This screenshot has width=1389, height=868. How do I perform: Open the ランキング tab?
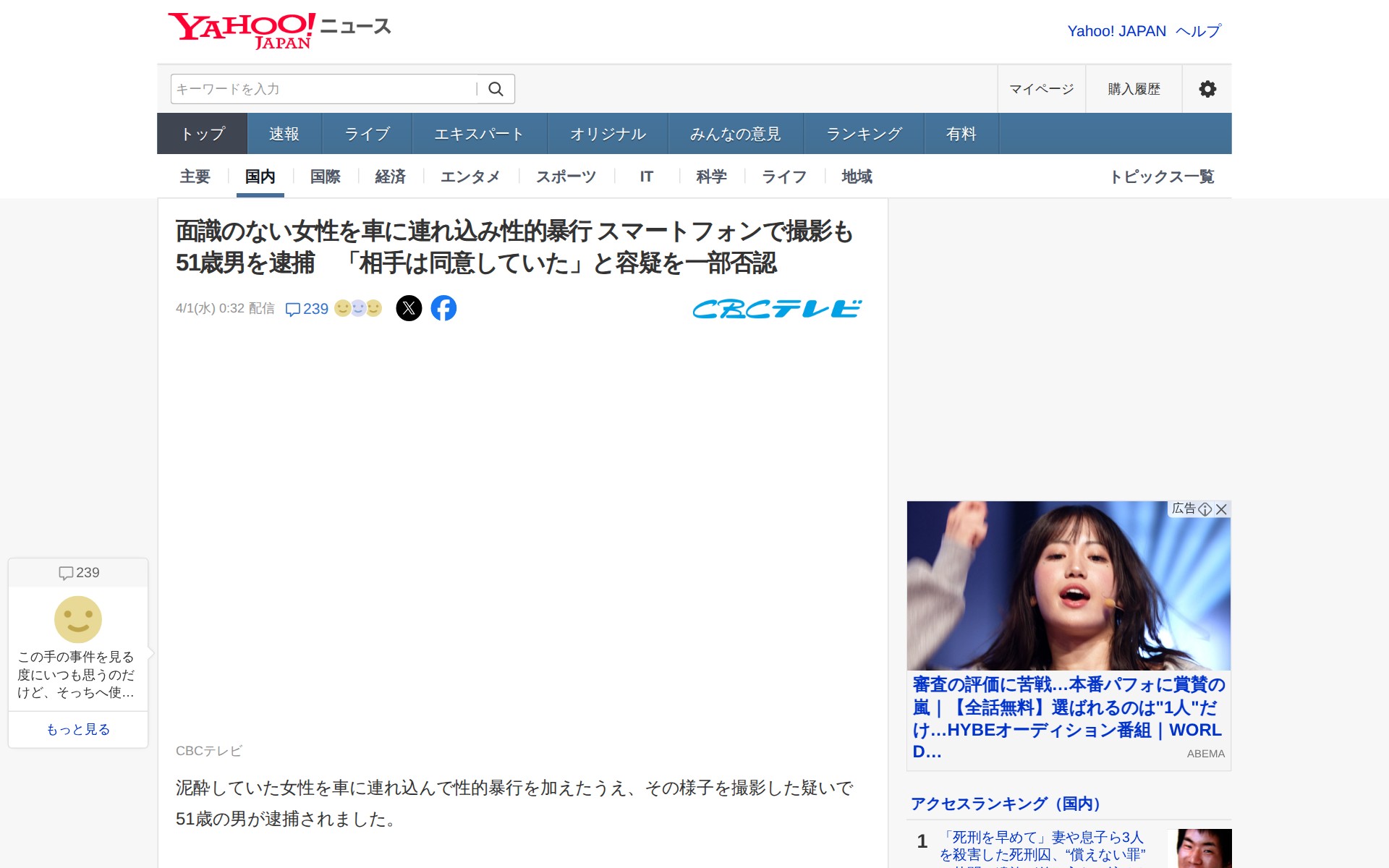coord(864,134)
